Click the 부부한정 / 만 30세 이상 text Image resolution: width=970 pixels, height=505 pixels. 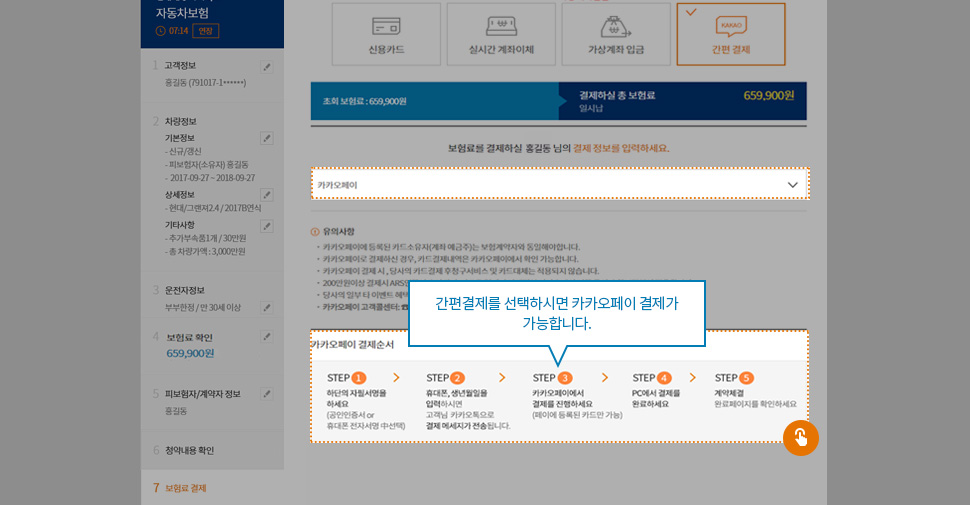coord(202,308)
